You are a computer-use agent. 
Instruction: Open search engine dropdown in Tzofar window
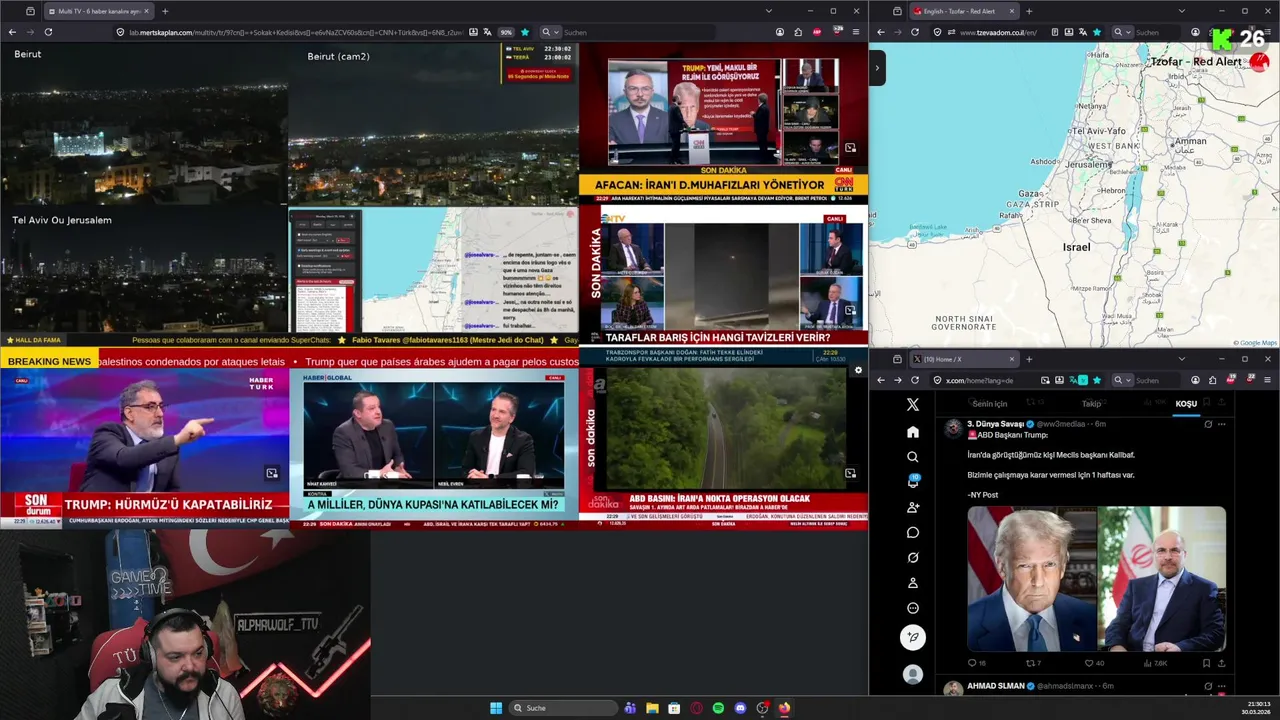(x=1121, y=32)
